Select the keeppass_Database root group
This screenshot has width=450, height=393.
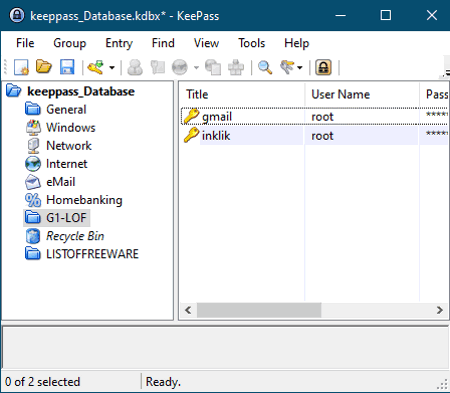[x=81, y=91]
